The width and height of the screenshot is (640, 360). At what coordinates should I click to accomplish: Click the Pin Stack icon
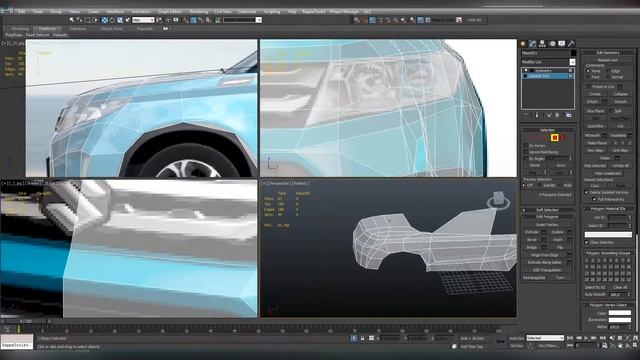[x=527, y=116]
